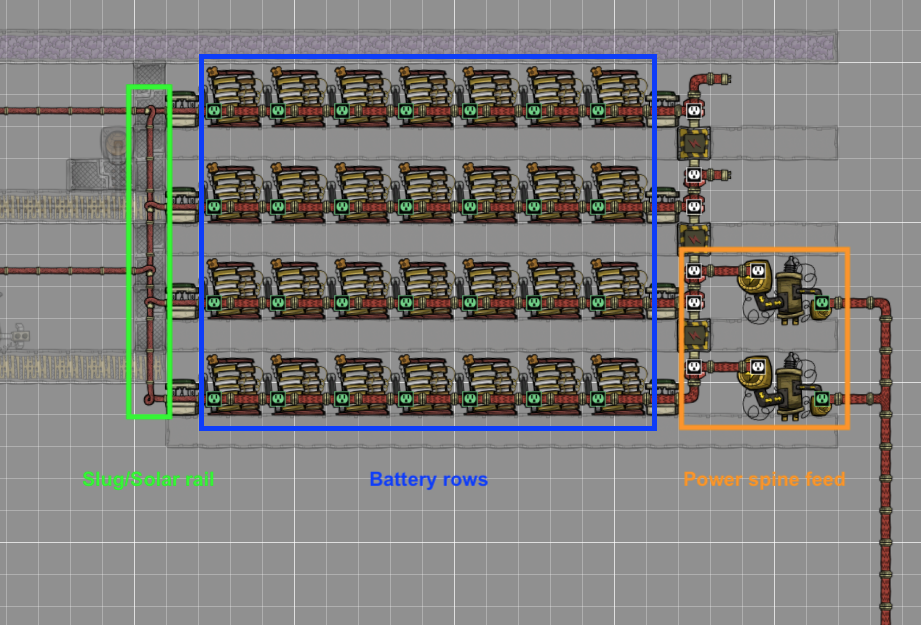
Task: Click the fifth battery in the second row
Action: (490, 193)
